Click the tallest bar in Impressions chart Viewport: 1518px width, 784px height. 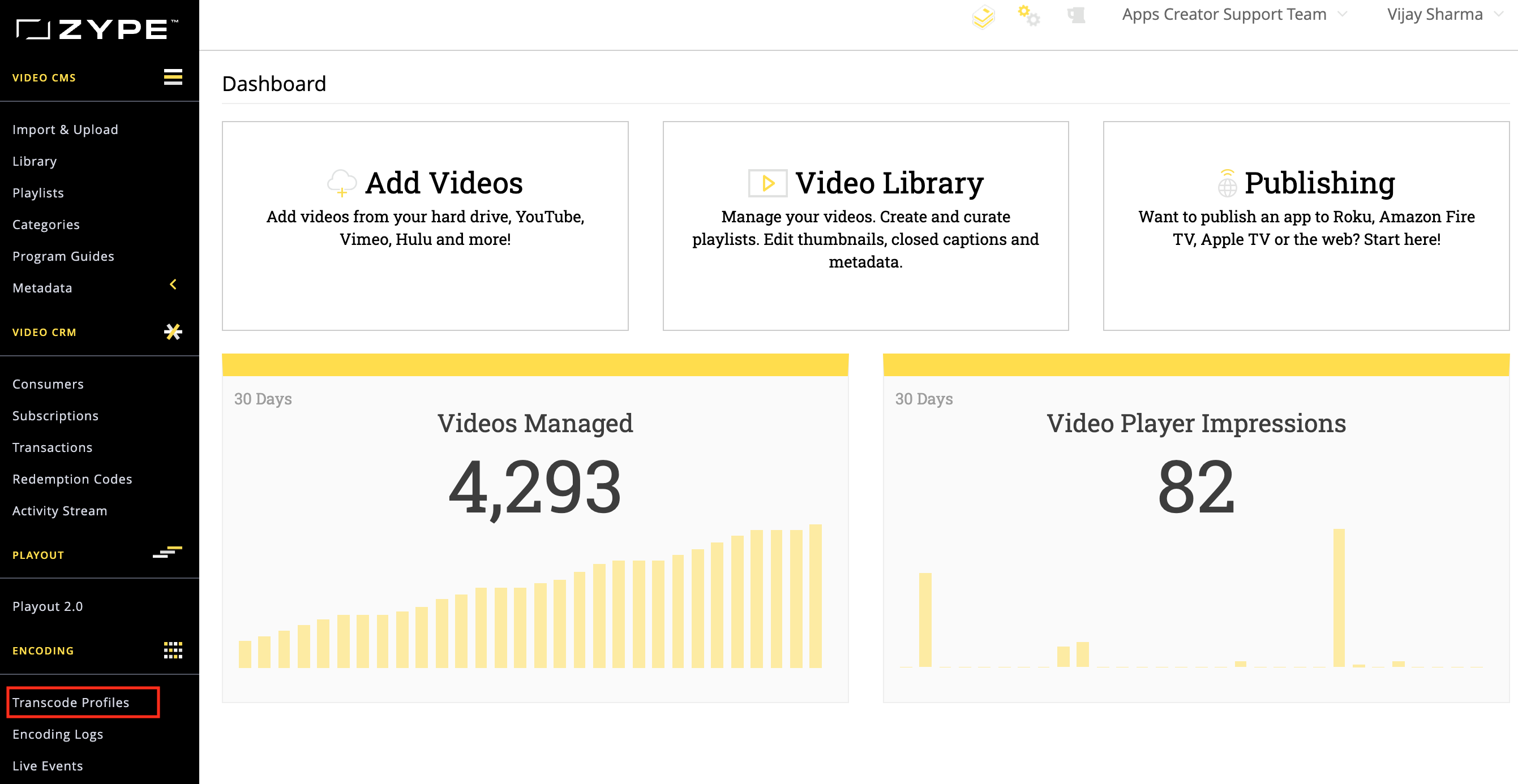point(1339,598)
